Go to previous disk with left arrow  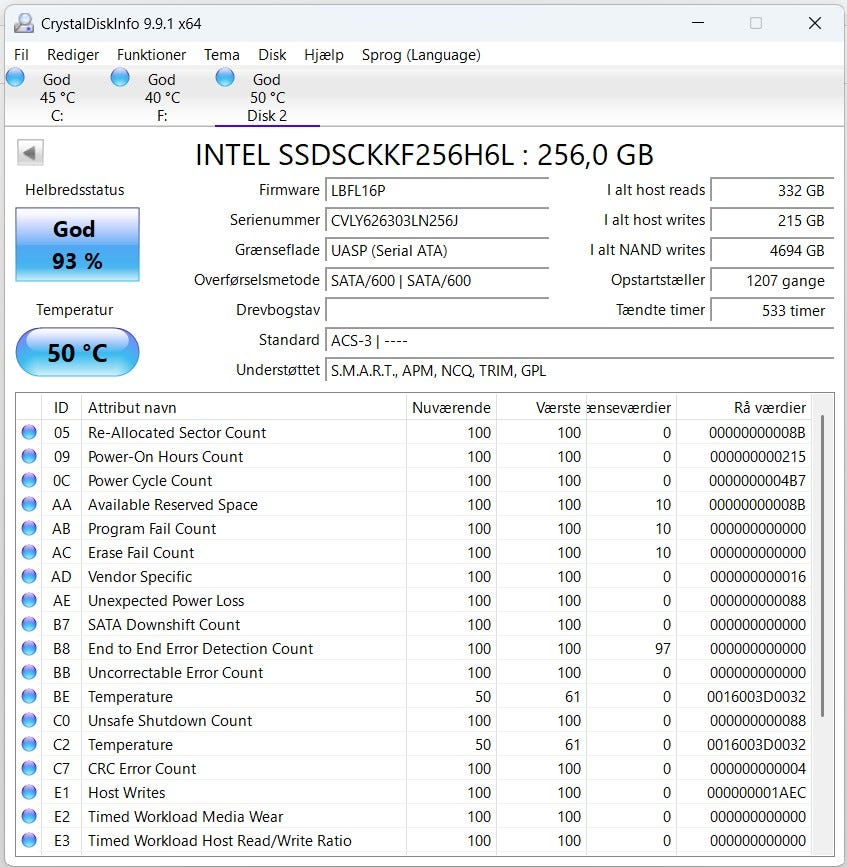[x=30, y=153]
